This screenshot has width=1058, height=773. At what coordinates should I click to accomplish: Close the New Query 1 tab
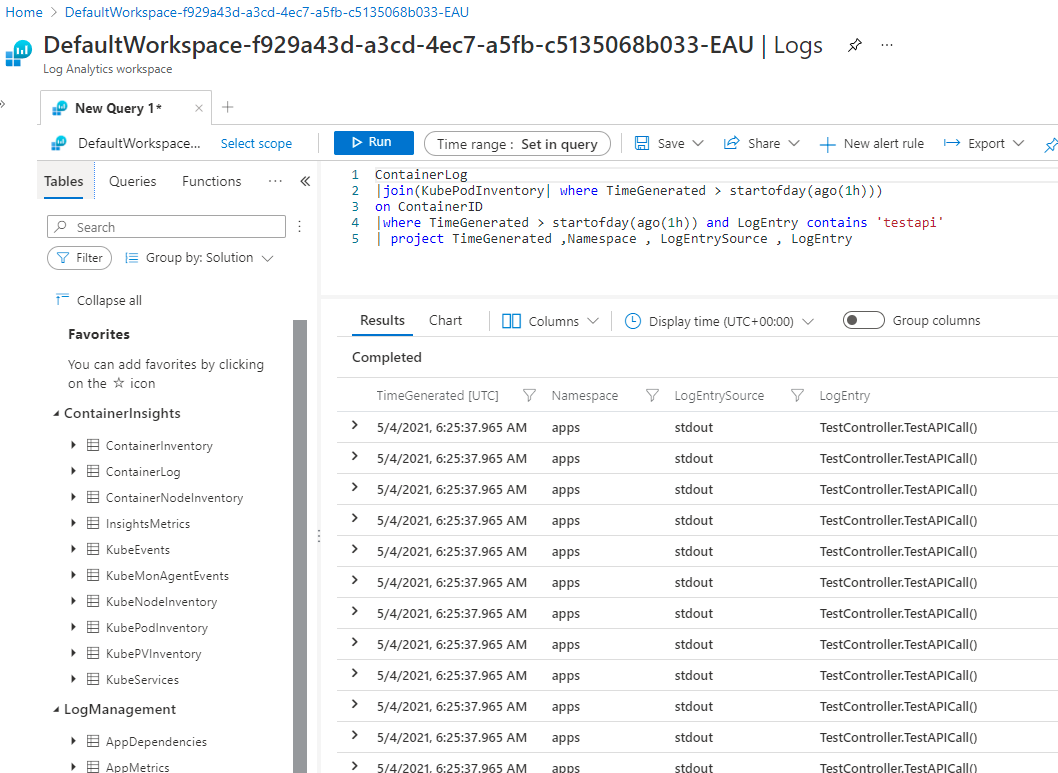click(x=199, y=108)
